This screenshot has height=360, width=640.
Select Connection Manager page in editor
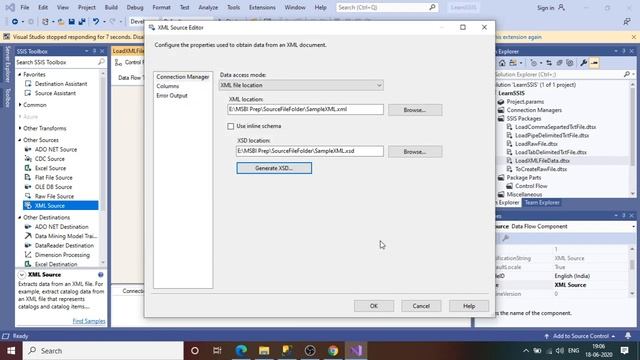click(x=182, y=77)
